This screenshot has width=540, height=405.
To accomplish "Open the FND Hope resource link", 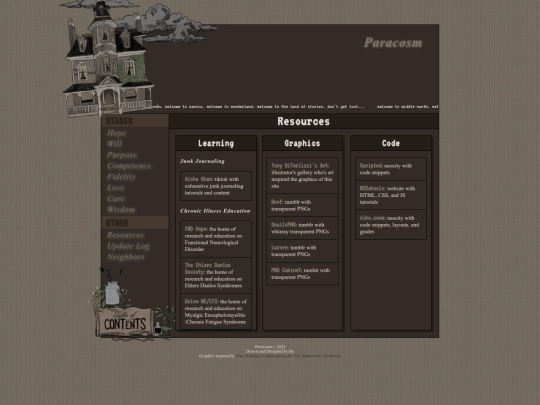I will tap(196, 229).
